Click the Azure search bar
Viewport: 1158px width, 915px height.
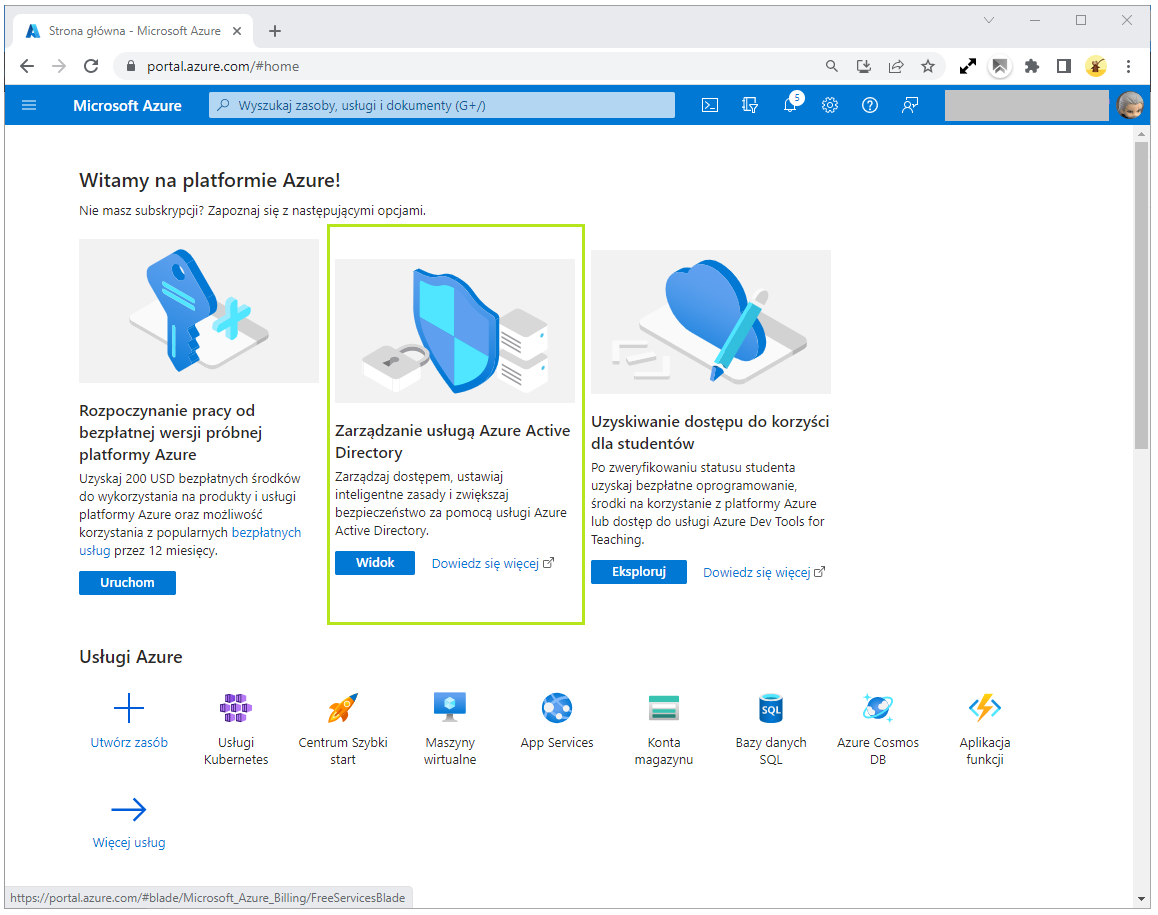pos(440,104)
